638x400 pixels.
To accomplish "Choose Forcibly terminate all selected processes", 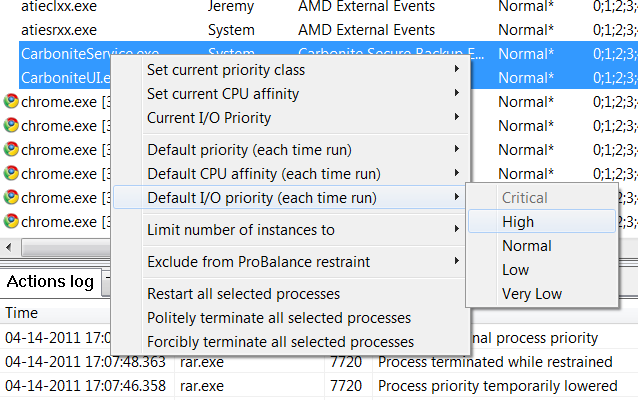I will [x=291, y=342].
